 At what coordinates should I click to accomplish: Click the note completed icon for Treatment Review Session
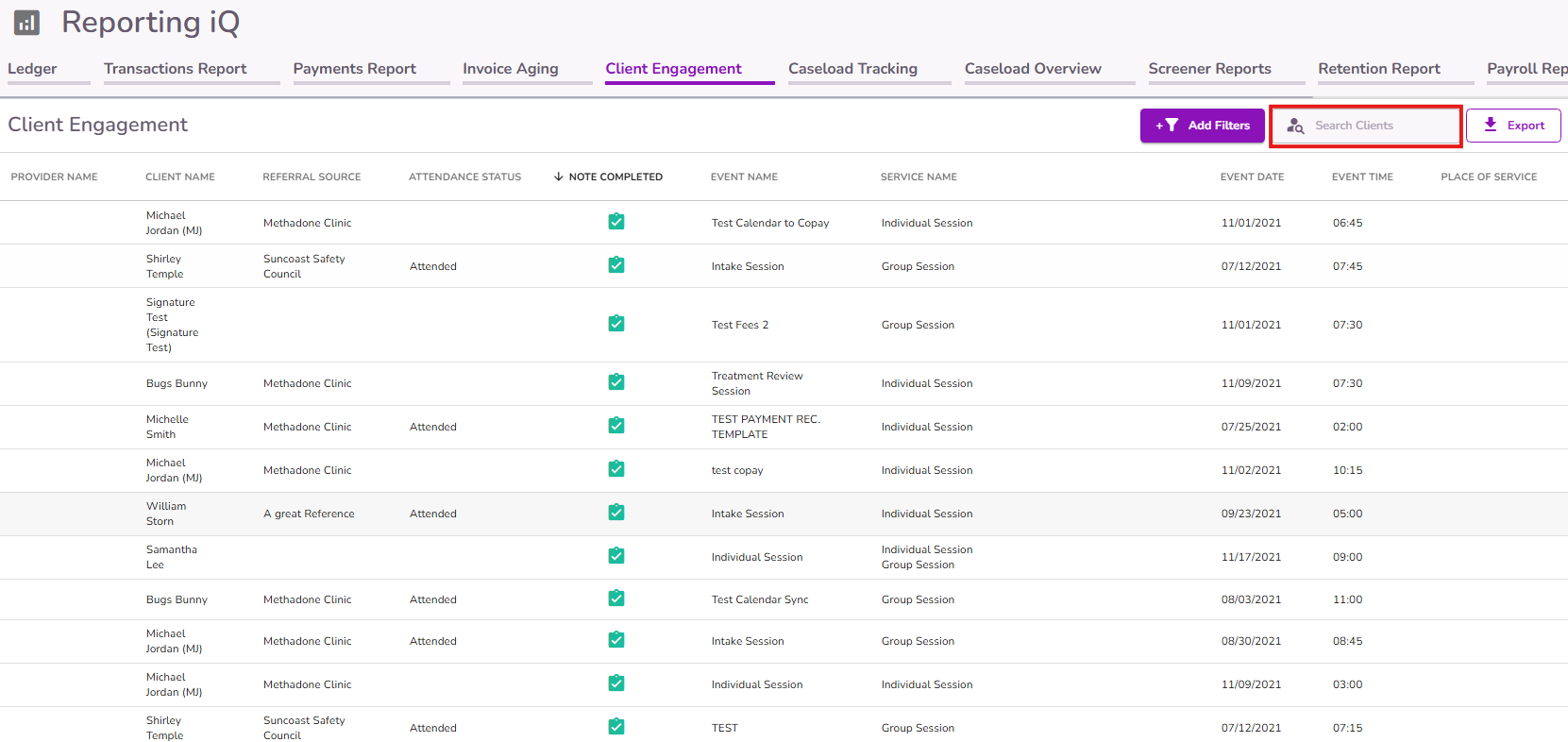pos(616,382)
